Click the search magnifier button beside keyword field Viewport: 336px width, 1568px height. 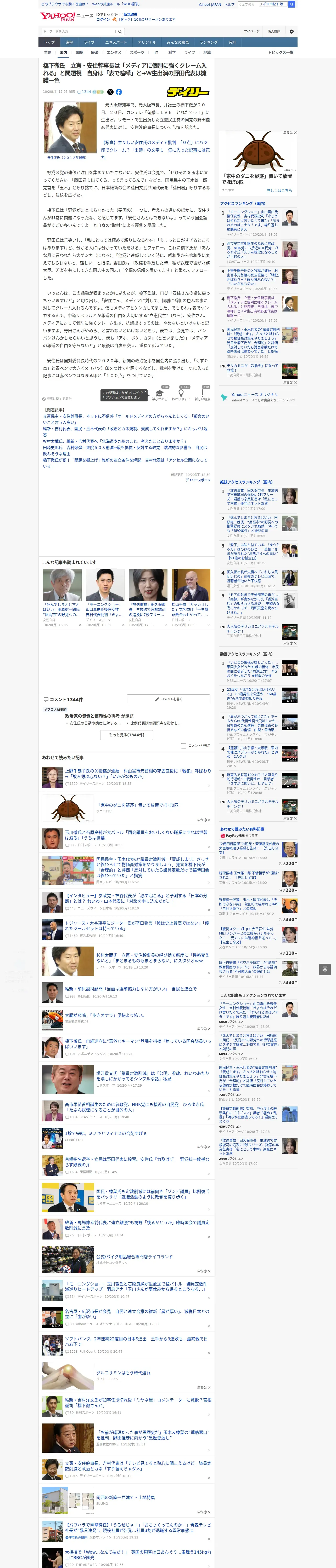pyautogui.click(x=120, y=32)
